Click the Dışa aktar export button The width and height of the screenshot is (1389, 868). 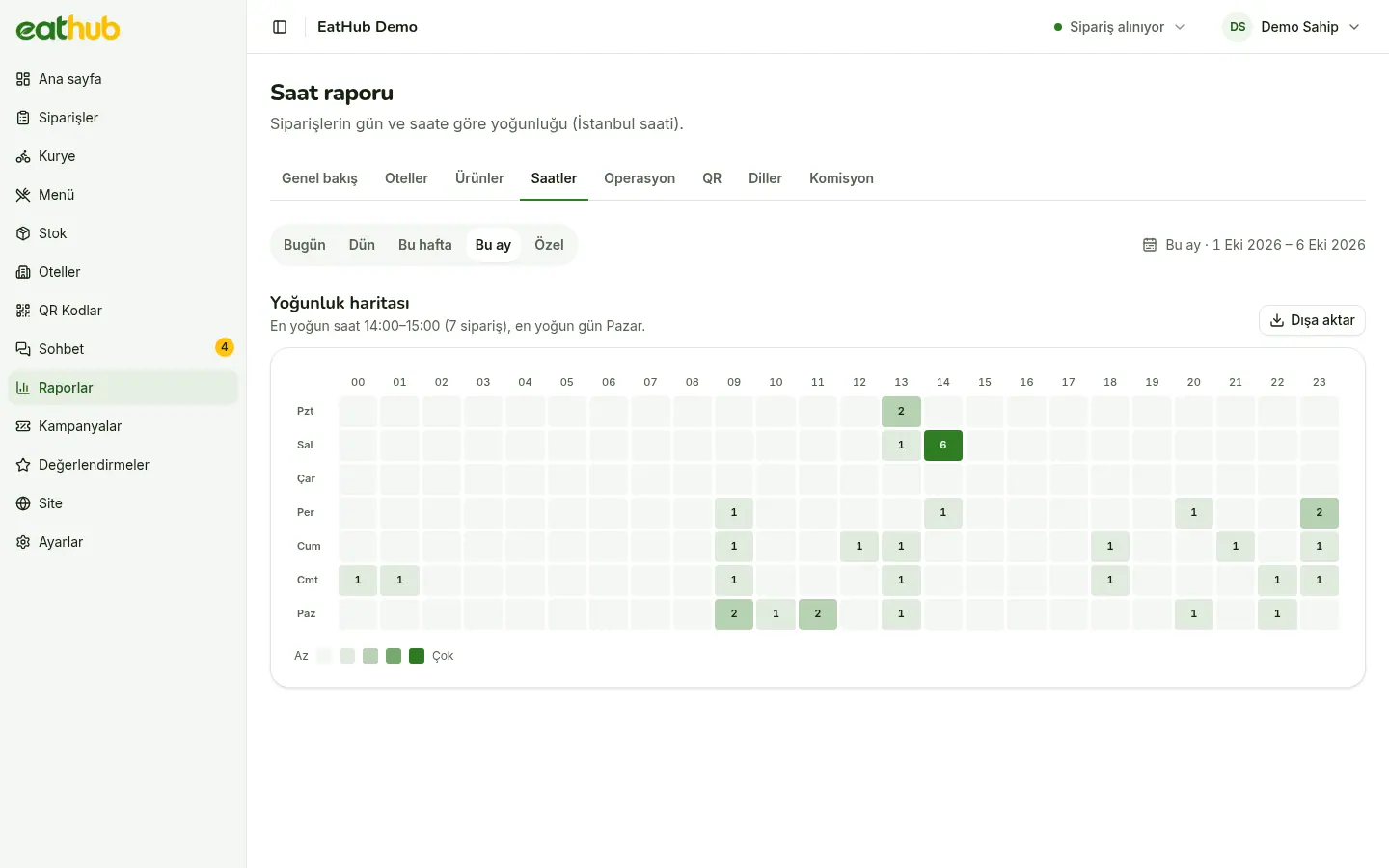(1312, 320)
